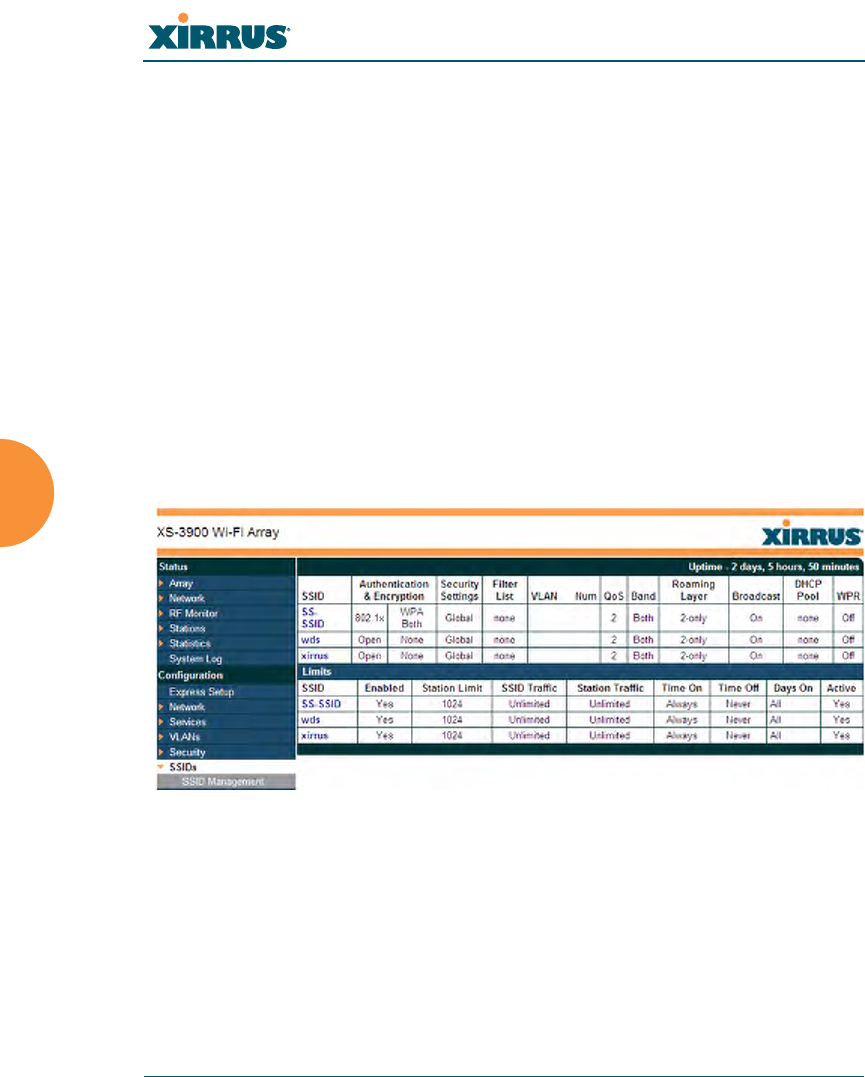
Task: Click the Enabled column header
Action: pos(384,688)
